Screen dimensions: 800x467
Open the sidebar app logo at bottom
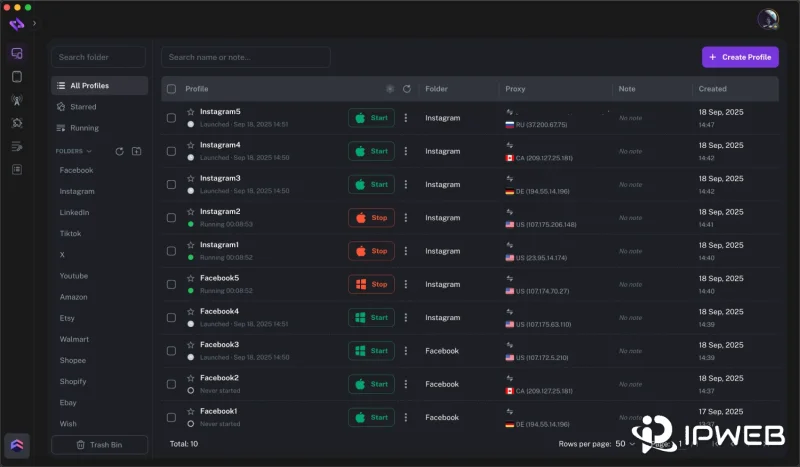pos(17,446)
